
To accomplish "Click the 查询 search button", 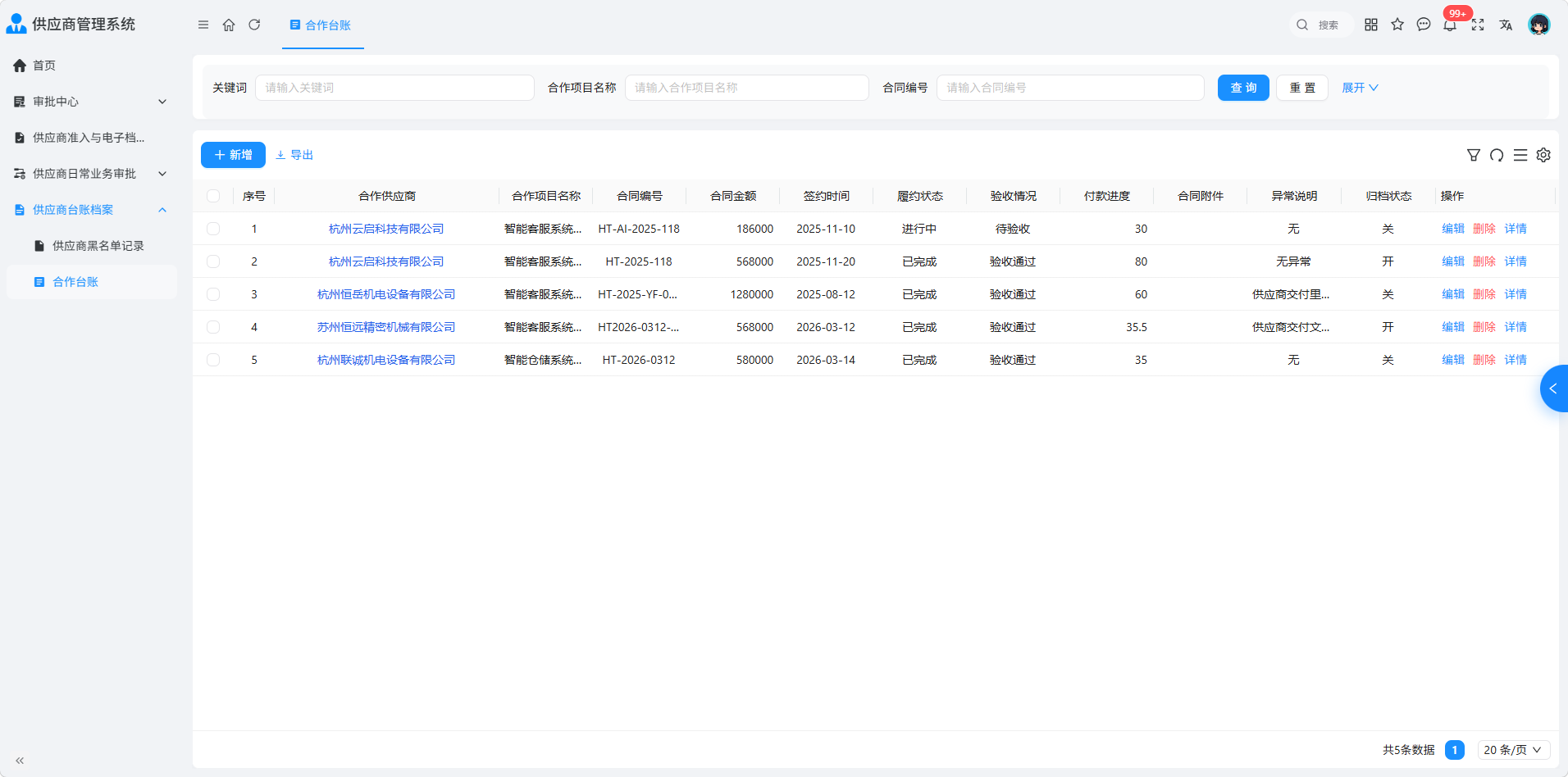I will tap(1243, 88).
